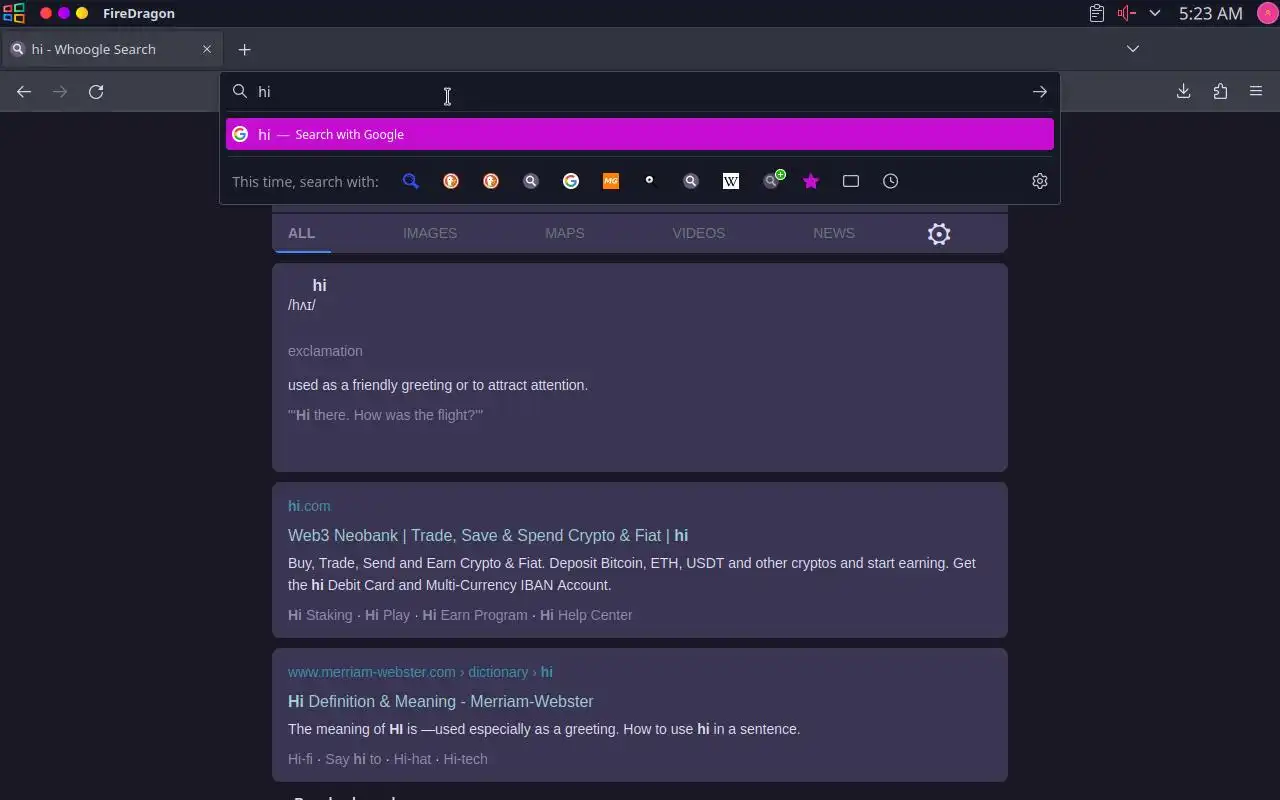Search this time with MetaGer (MG)
Screen dimensions: 1280x800
click(611, 181)
